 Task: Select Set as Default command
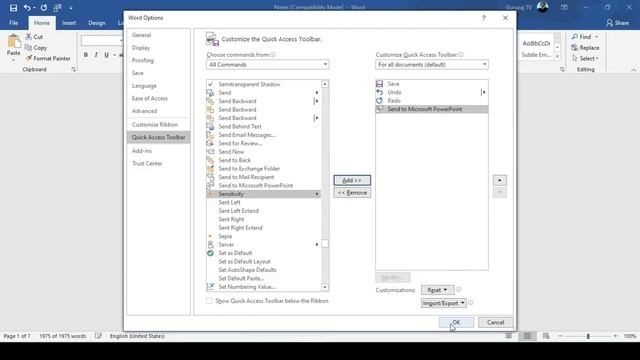pyautogui.click(x=263, y=253)
